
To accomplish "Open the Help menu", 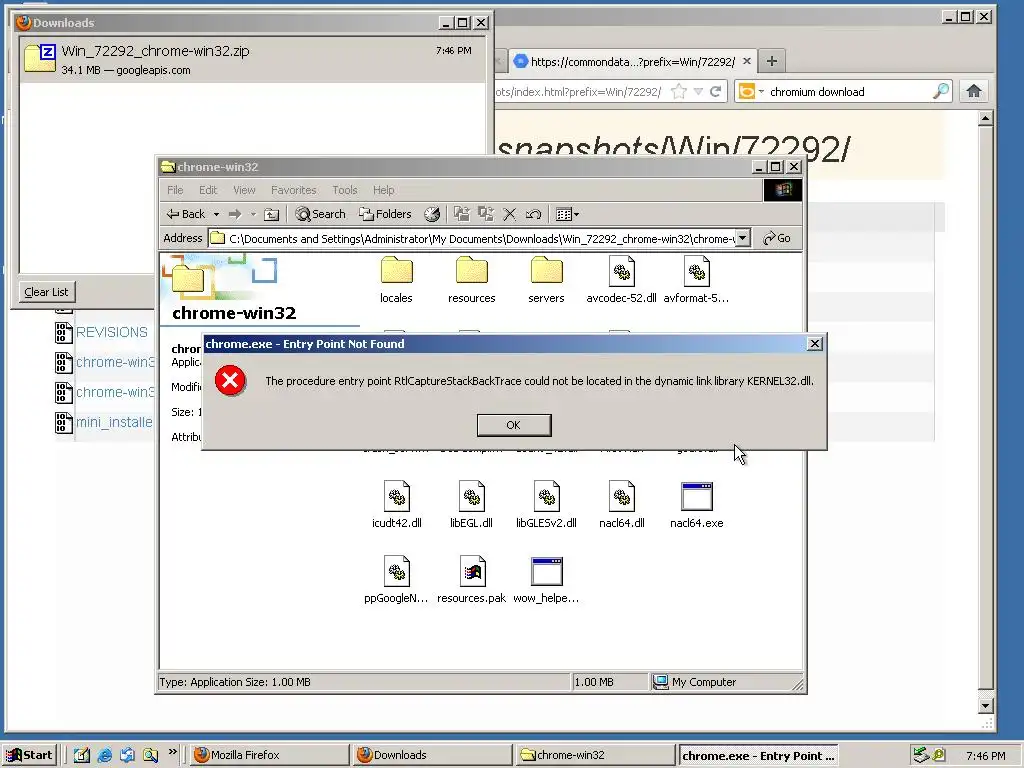I will (x=383, y=190).
